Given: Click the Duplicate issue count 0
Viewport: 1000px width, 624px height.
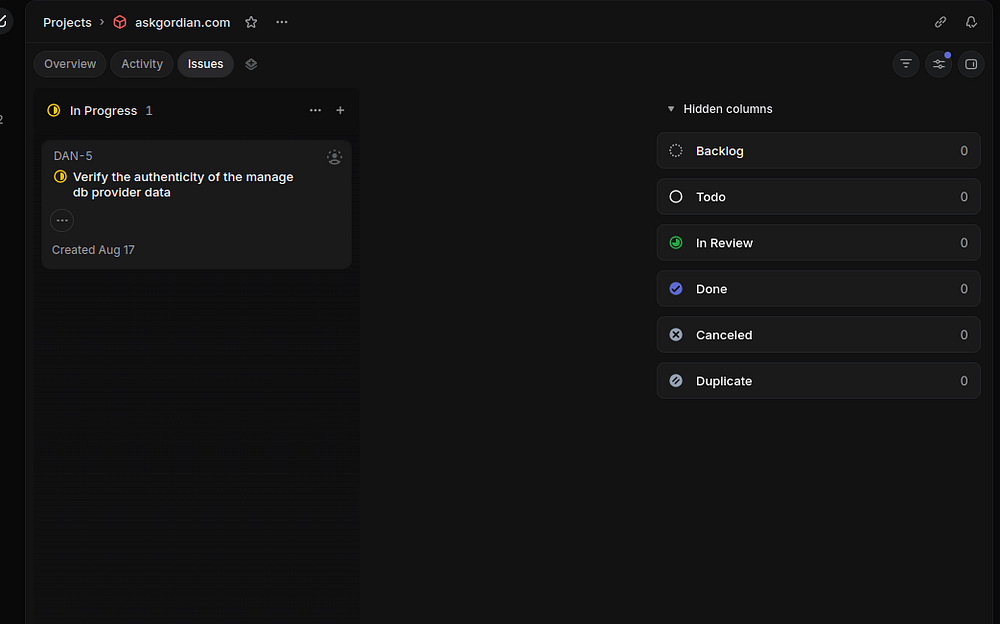Looking at the screenshot, I should coord(964,380).
